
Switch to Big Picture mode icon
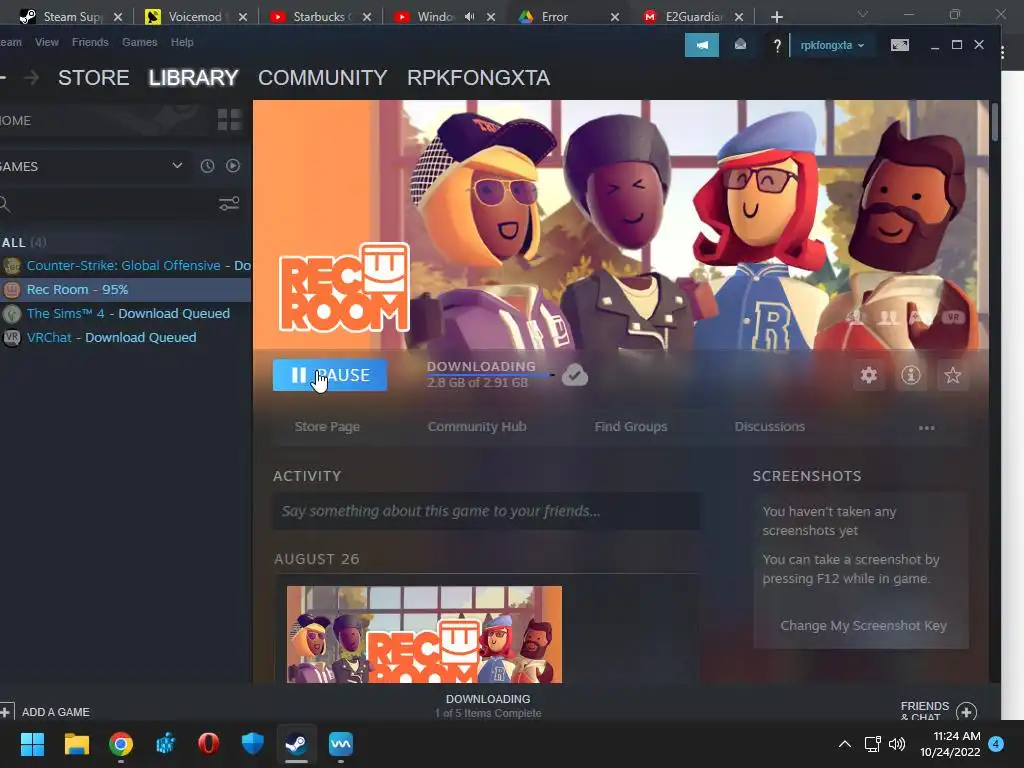pyautogui.click(x=899, y=45)
